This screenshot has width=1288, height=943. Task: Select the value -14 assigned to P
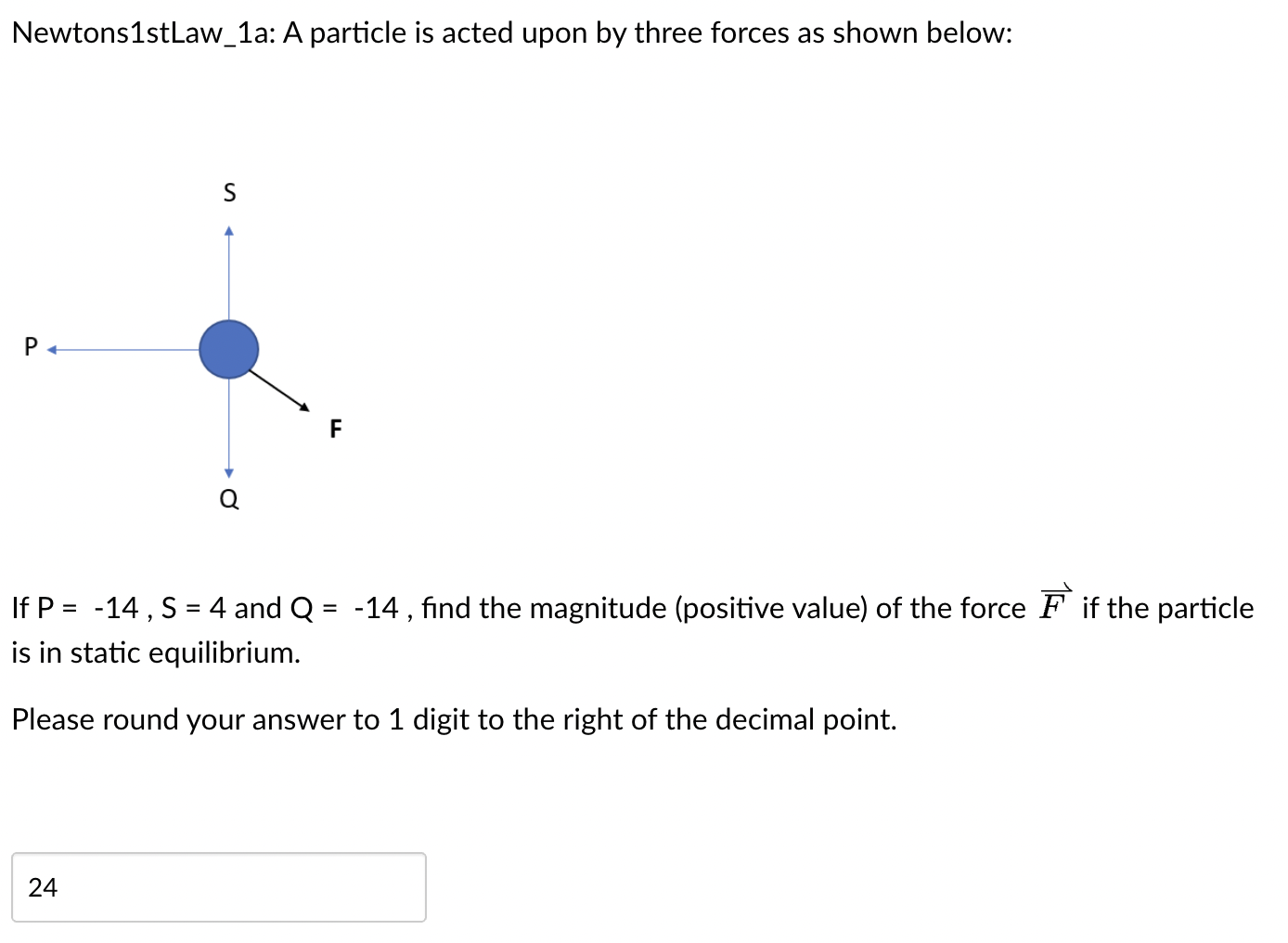[119, 608]
